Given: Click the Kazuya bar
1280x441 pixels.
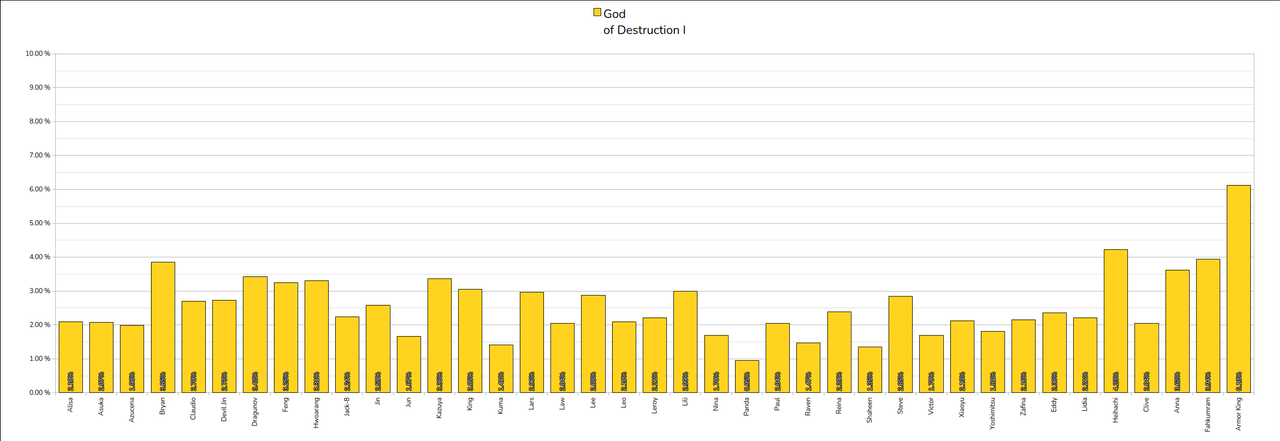Looking at the screenshot, I should 439,336.
